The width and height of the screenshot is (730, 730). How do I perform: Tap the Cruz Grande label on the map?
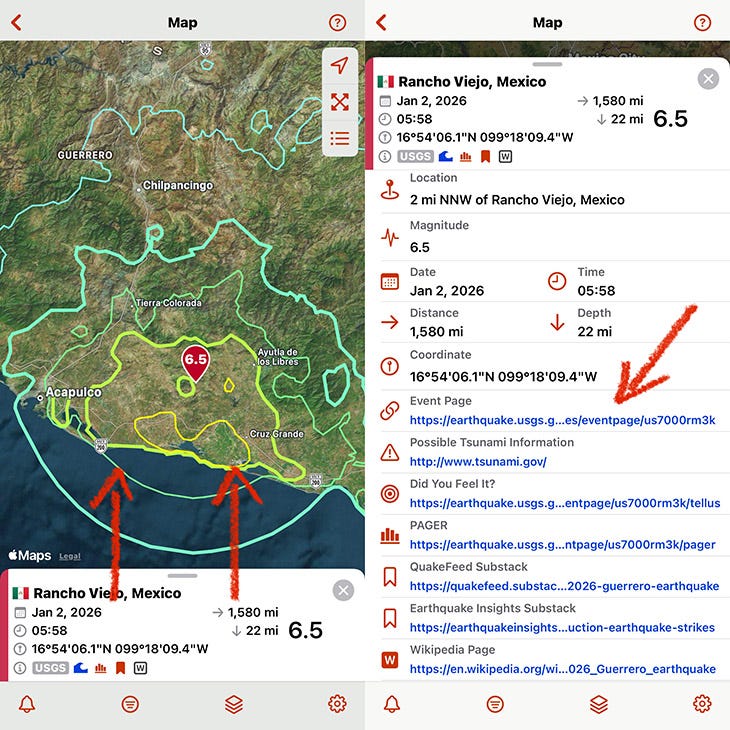coord(277,434)
